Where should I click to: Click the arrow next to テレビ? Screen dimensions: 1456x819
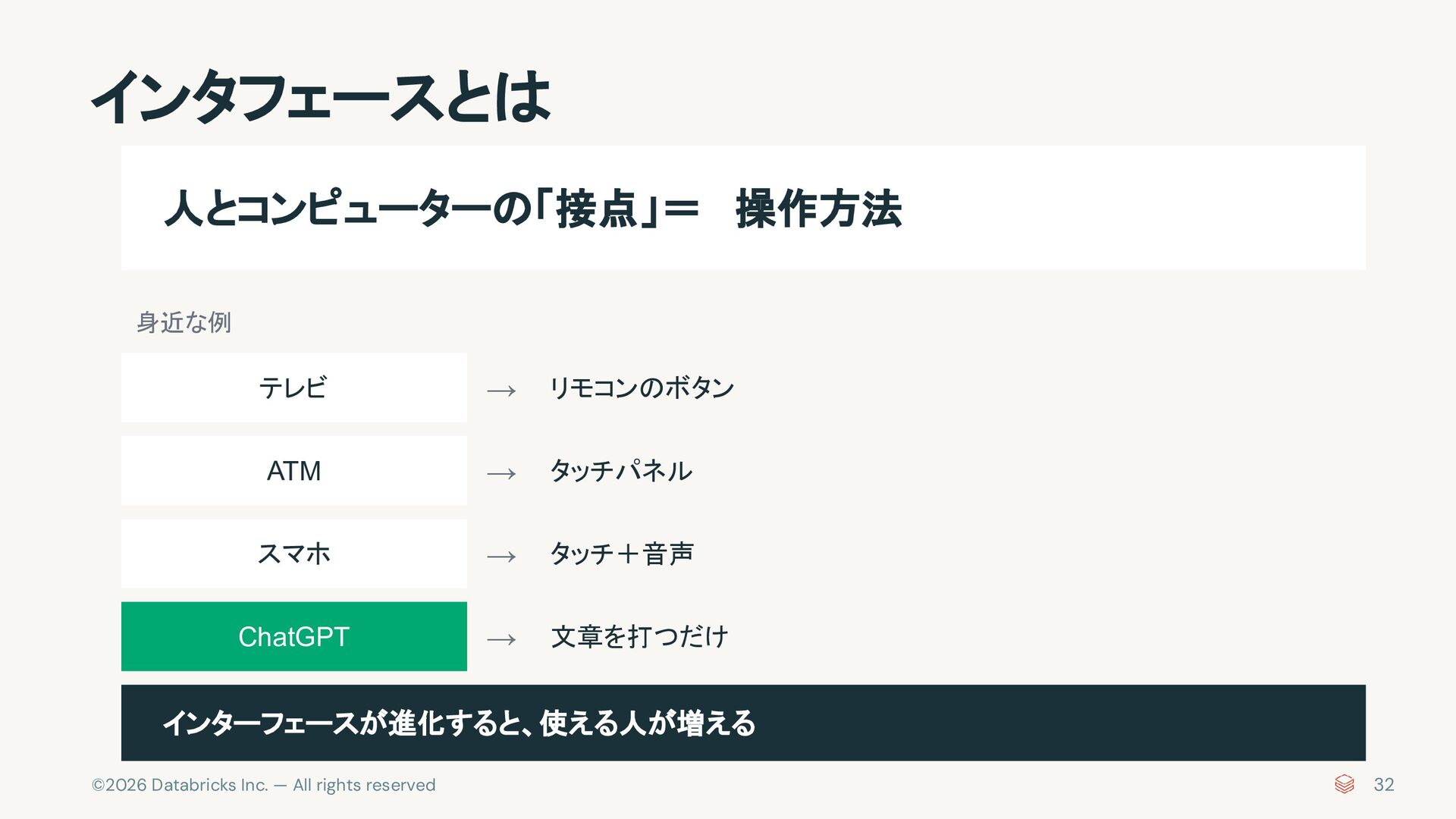point(501,391)
